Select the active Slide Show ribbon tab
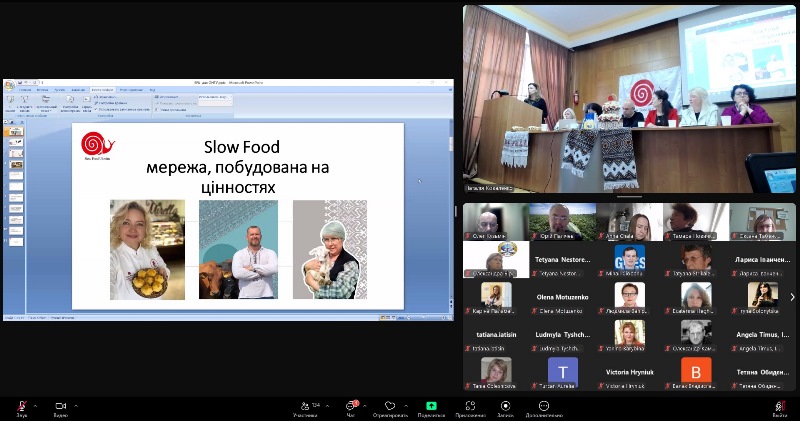This screenshot has width=800, height=421. tap(103, 90)
